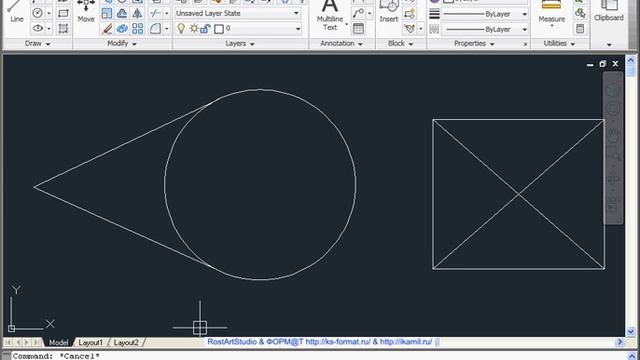This screenshot has height=360, width=640.
Task: Select the Explode tool icon
Action: click(x=122, y=29)
